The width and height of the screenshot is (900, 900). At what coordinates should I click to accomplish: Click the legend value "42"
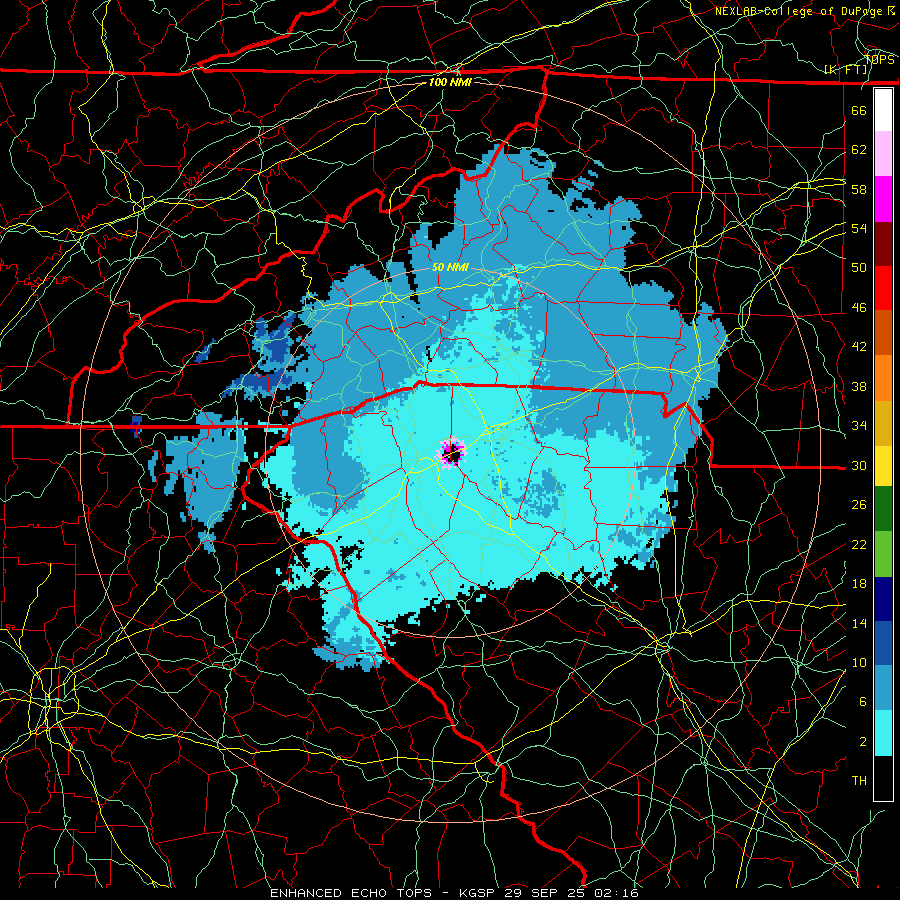click(x=859, y=347)
